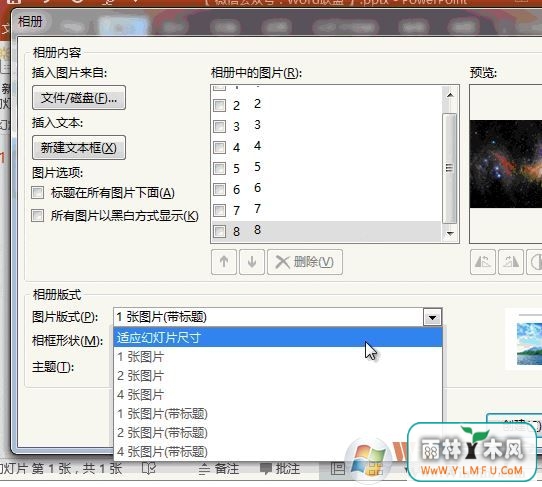Viewport: 542px width, 487px height.
Task: Select picture row 8 in the list
Action: (326, 231)
